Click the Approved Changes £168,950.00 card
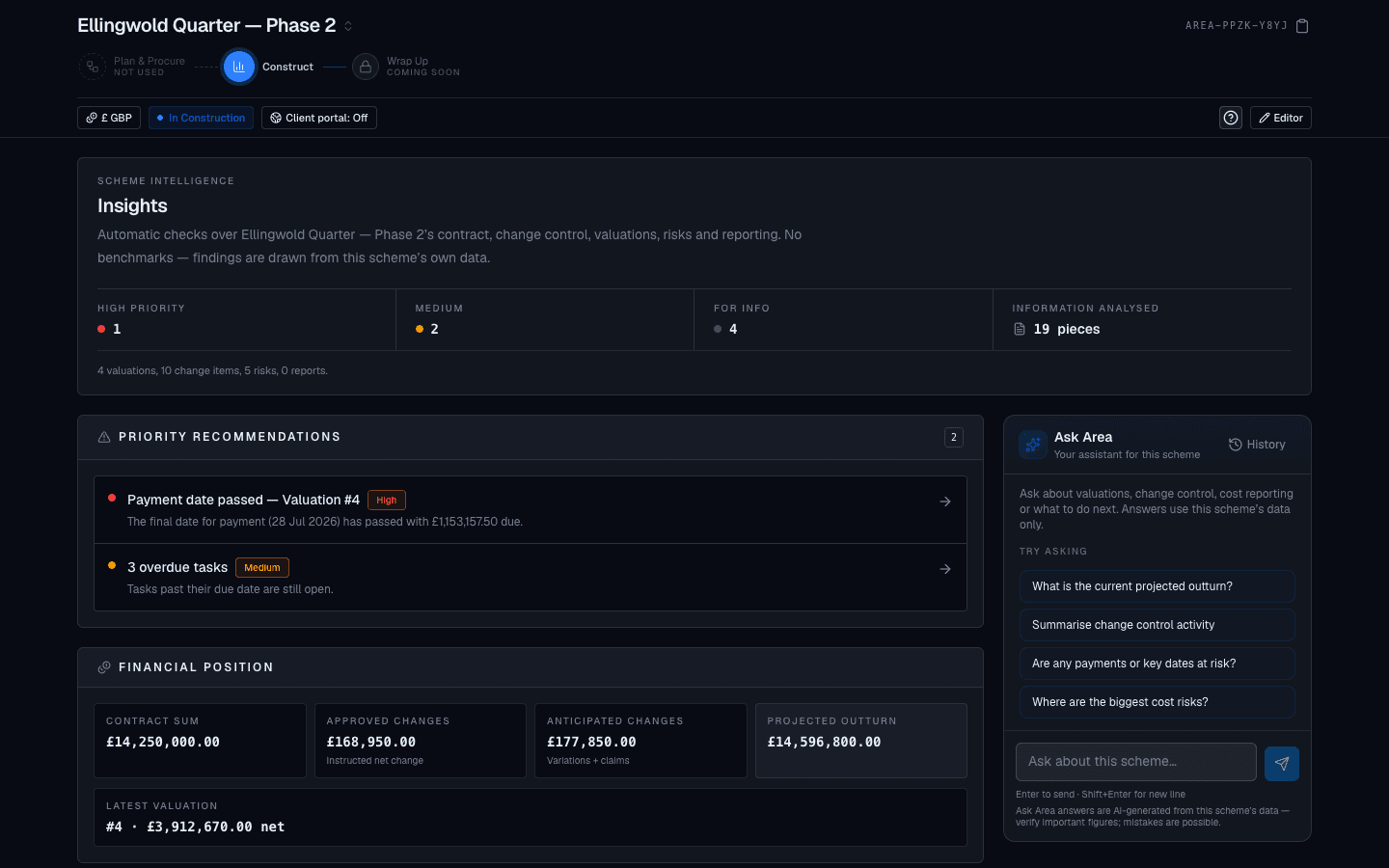 click(421, 741)
